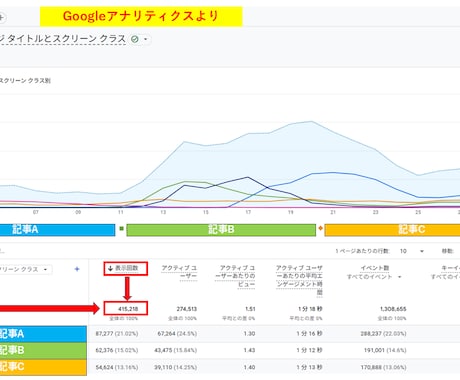Click the 記事A chart legend label
Image resolution: width=460 pixels, height=380 pixels.
57,230
